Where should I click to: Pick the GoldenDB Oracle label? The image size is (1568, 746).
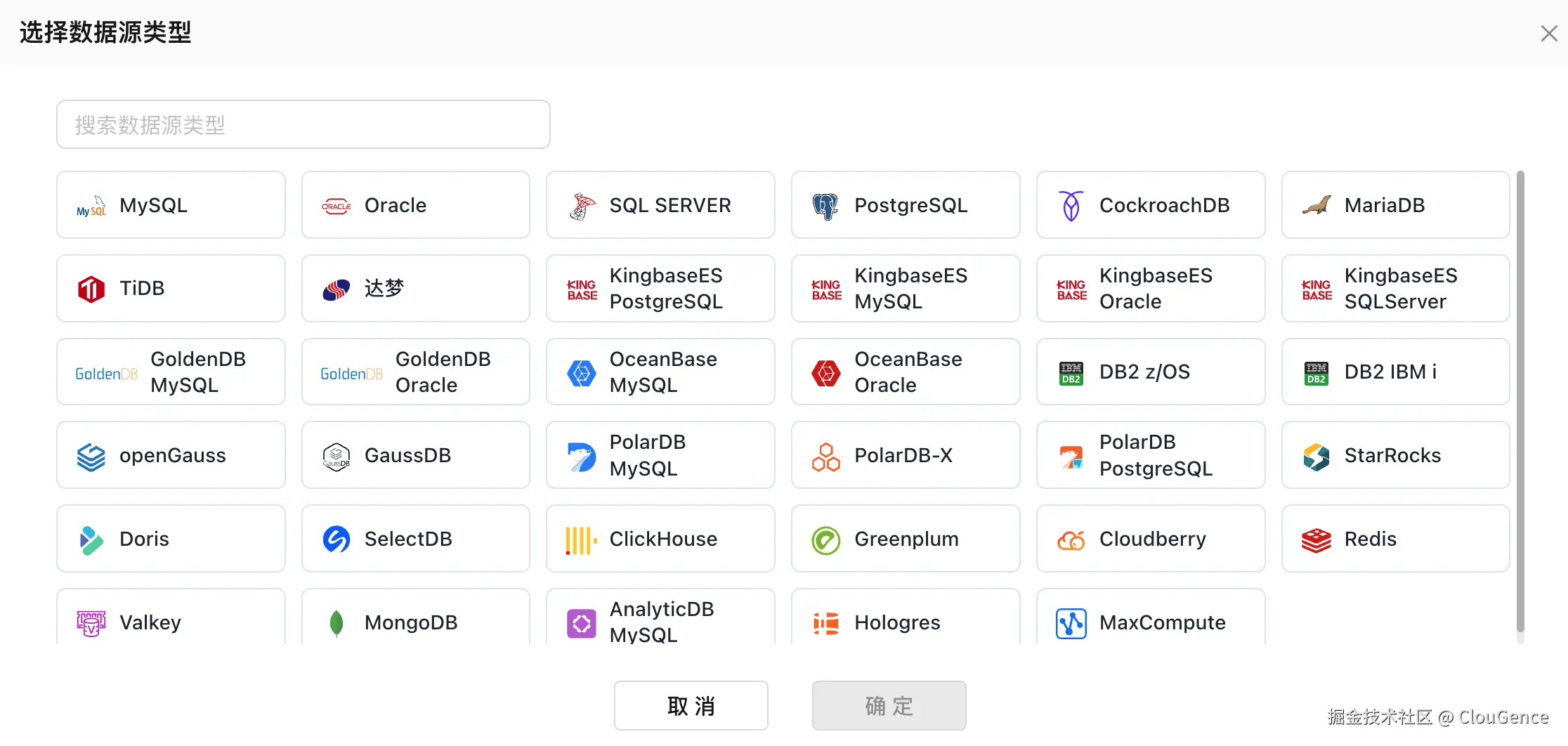coord(443,372)
